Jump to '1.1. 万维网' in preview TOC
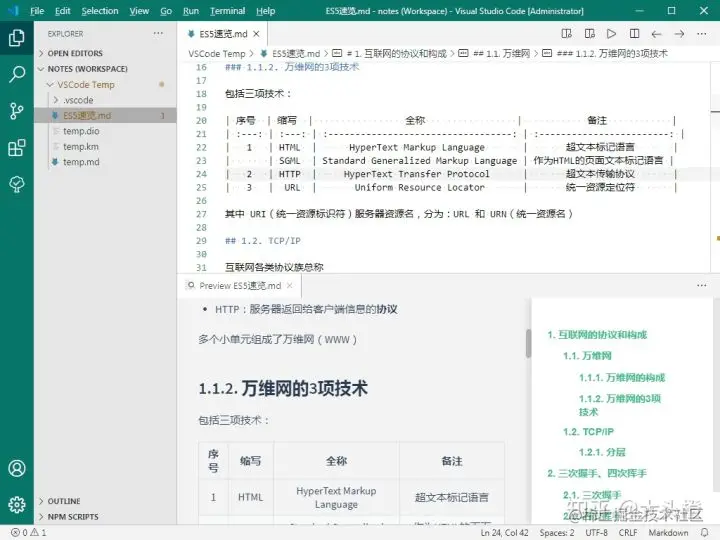 [587, 356]
